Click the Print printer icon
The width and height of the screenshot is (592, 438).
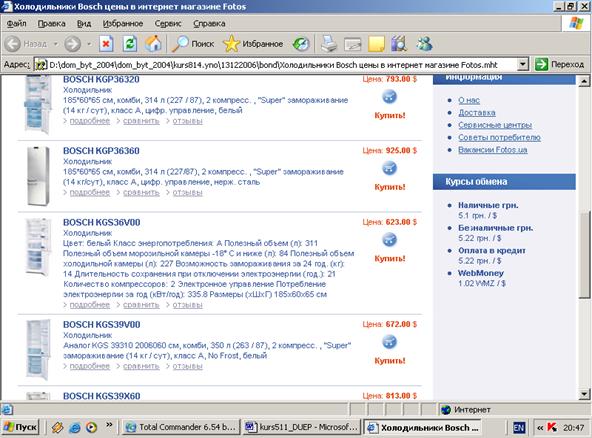tap(329, 44)
